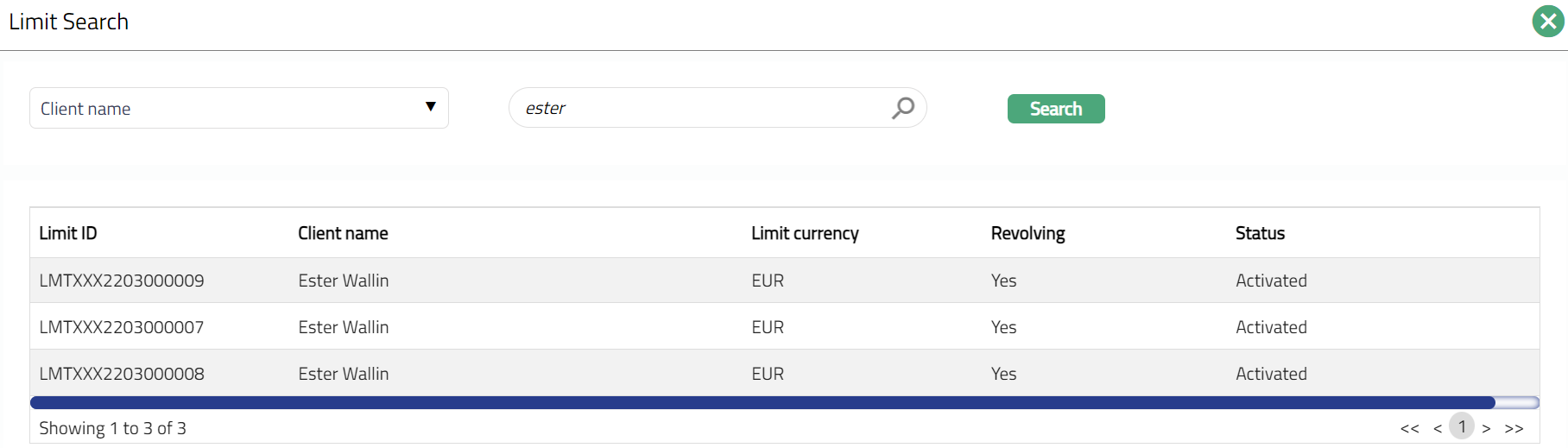The image size is (1568, 448).
Task: Close the Limit Search dialog
Action: point(1548,22)
